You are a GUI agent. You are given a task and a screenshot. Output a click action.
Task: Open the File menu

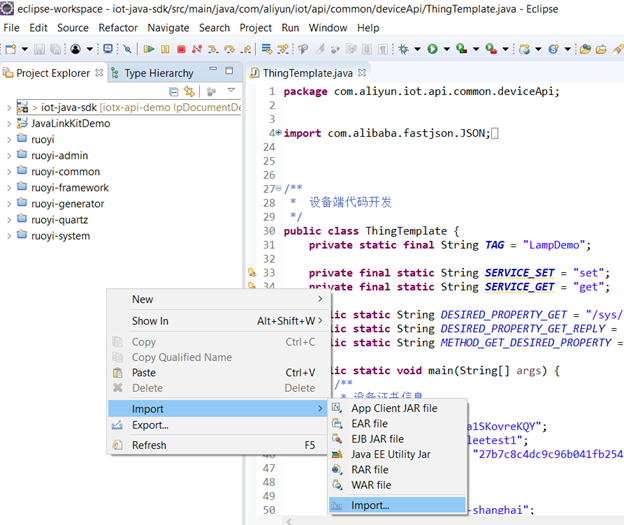point(11,28)
